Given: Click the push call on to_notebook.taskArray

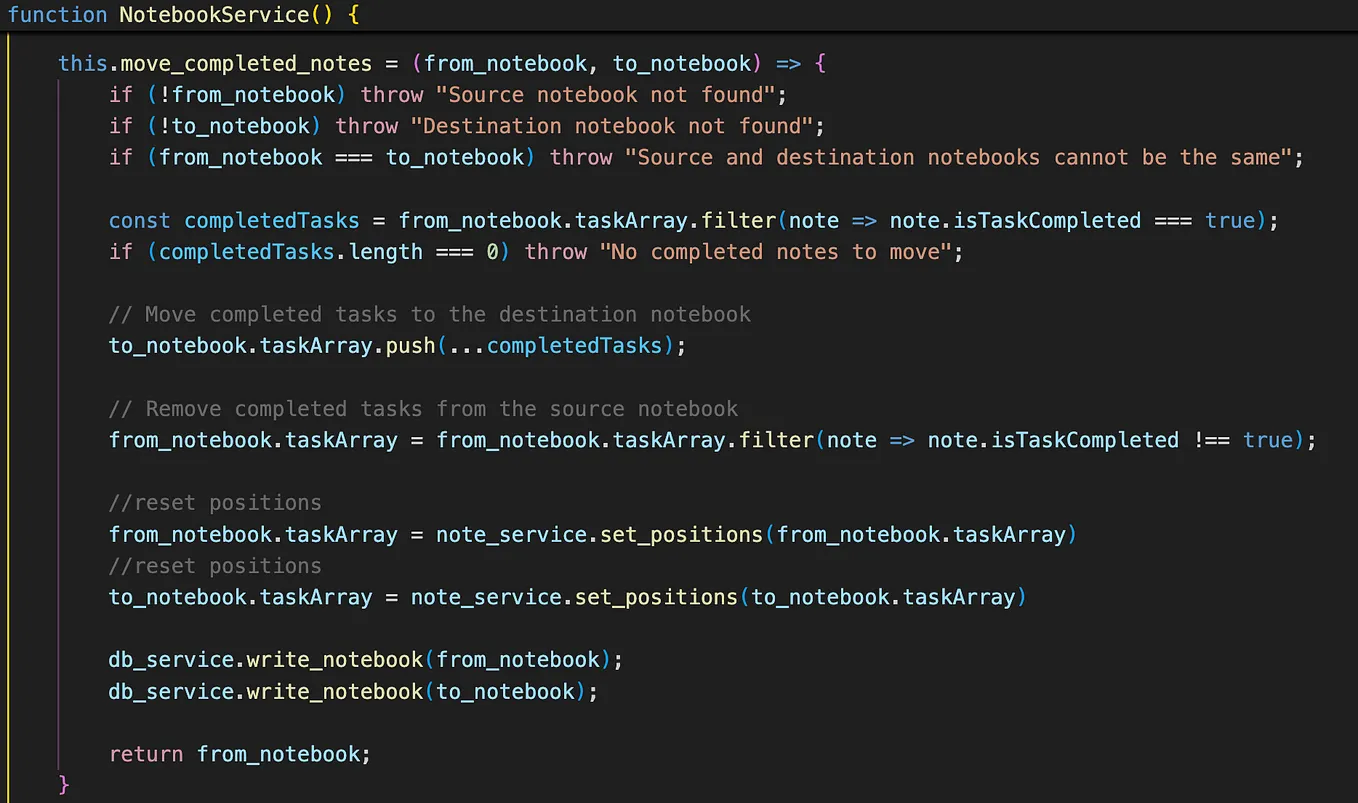Looking at the screenshot, I should click(410, 346).
